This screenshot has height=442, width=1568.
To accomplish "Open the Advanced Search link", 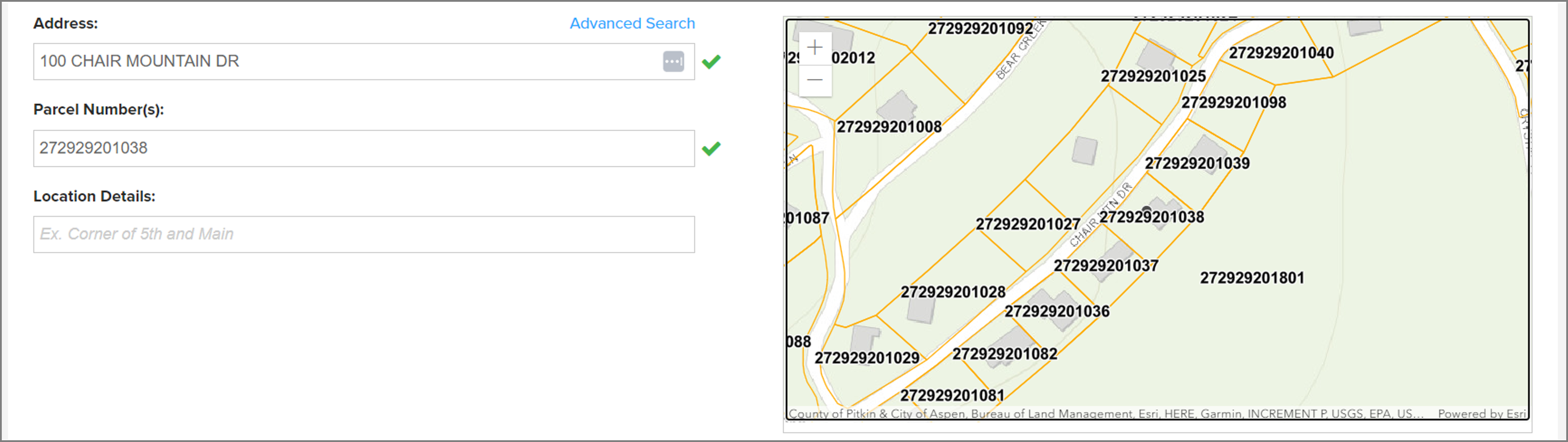I will point(632,23).
